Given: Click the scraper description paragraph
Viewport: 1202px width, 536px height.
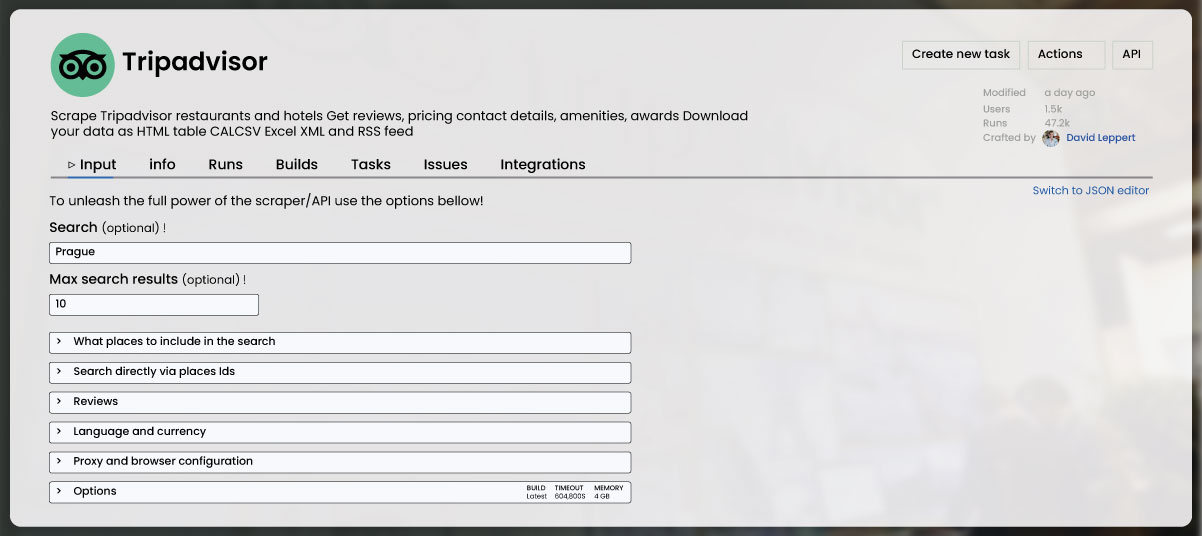Looking at the screenshot, I should [399, 123].
